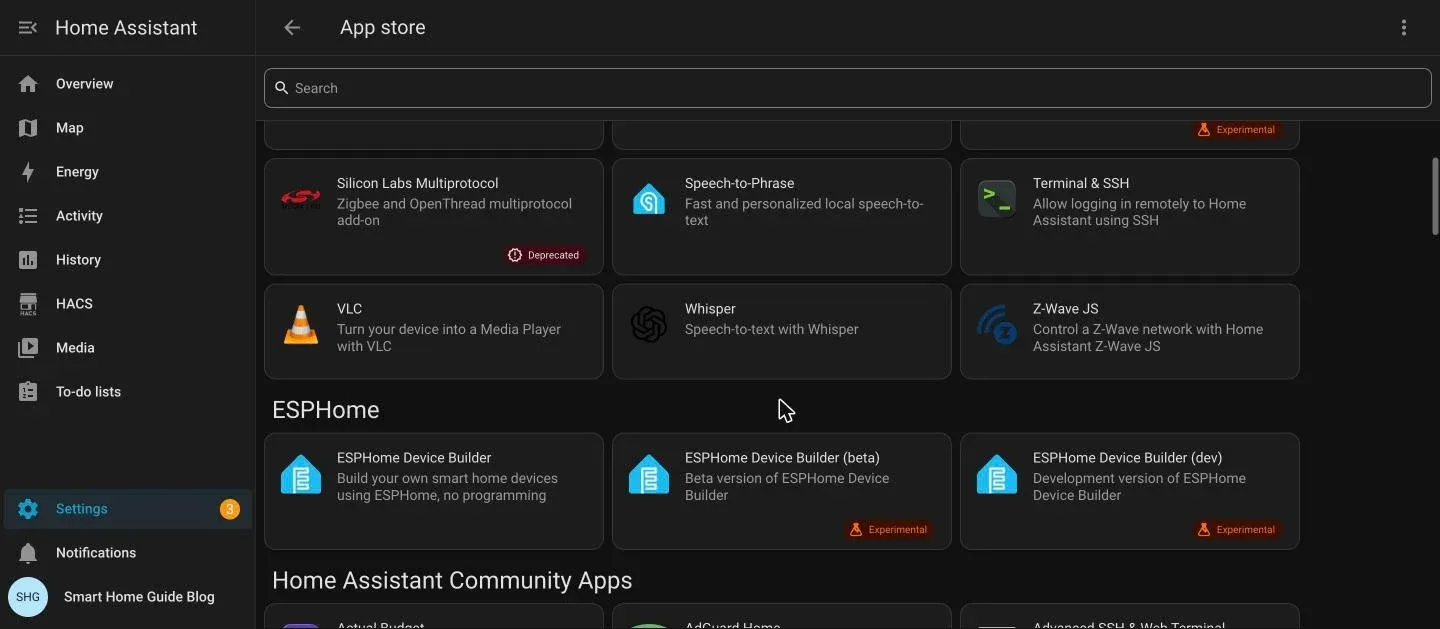Click the Map icon in sidebar
The width and height of the screenshot is (1440, 629).
pos(28,128)
